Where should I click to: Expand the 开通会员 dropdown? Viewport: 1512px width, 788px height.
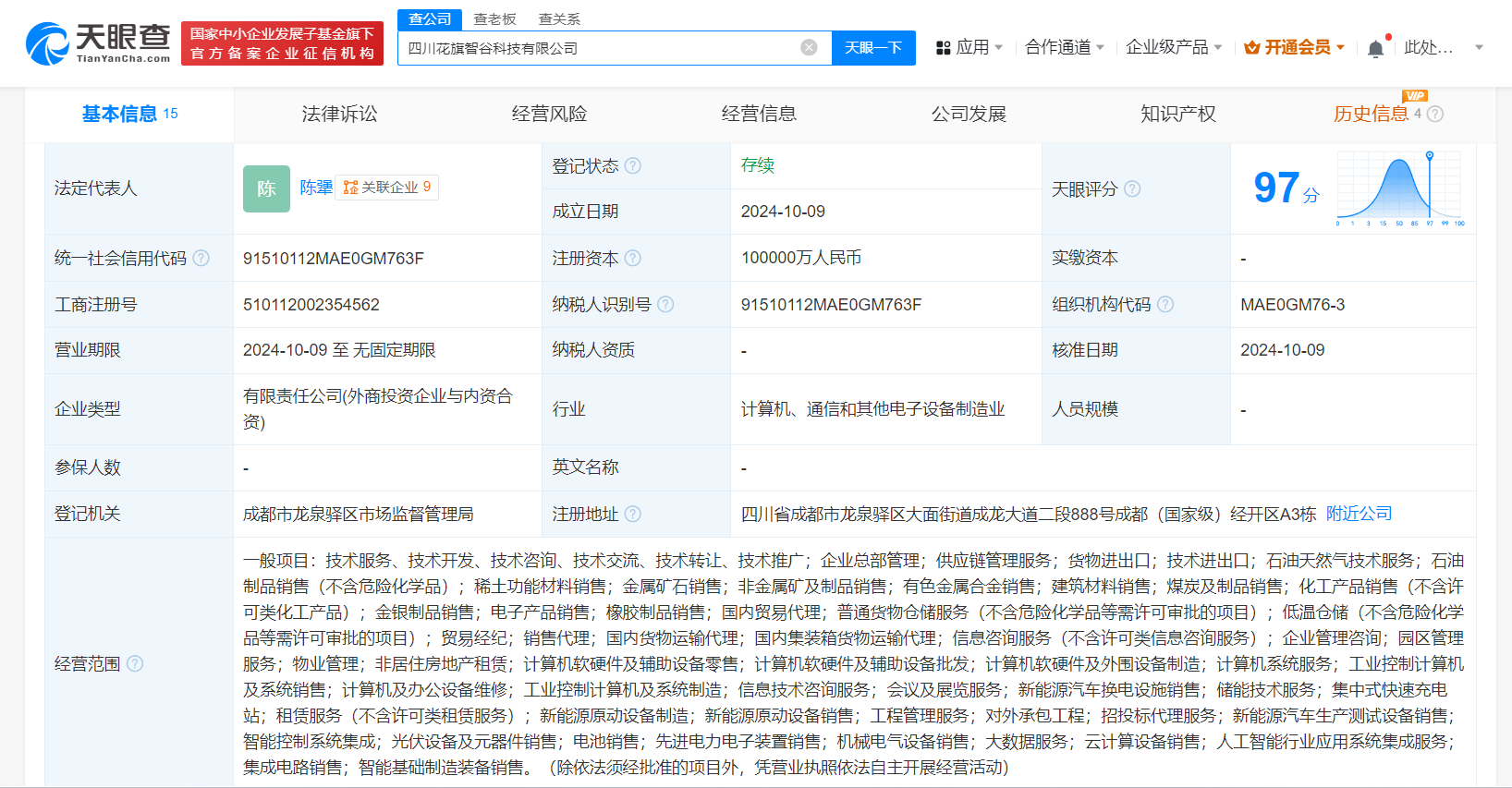coord(1340,47)
